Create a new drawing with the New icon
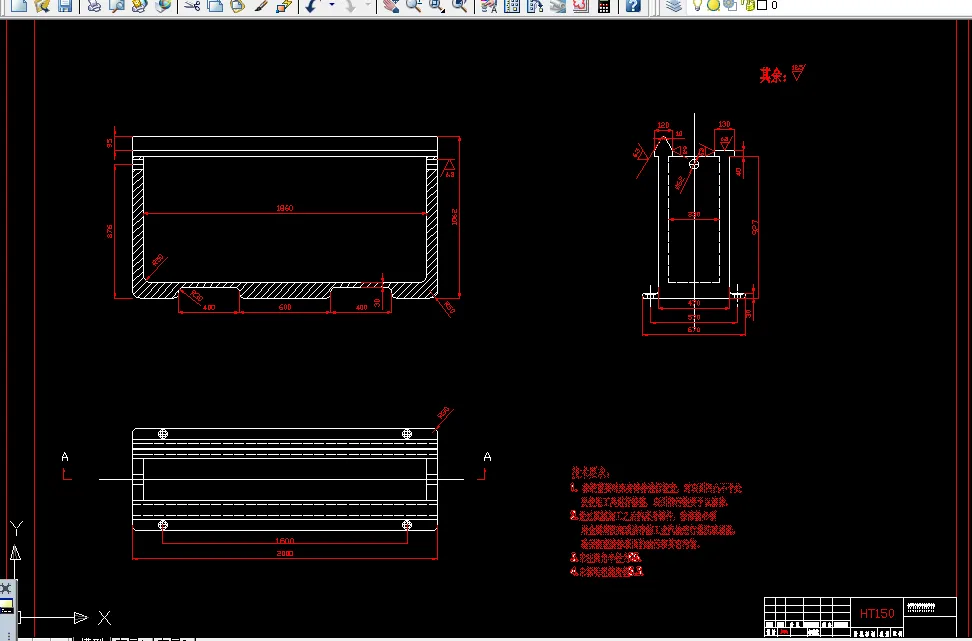Image resolution: width=972 pixels, height=641 pixels. pos(19,6)
